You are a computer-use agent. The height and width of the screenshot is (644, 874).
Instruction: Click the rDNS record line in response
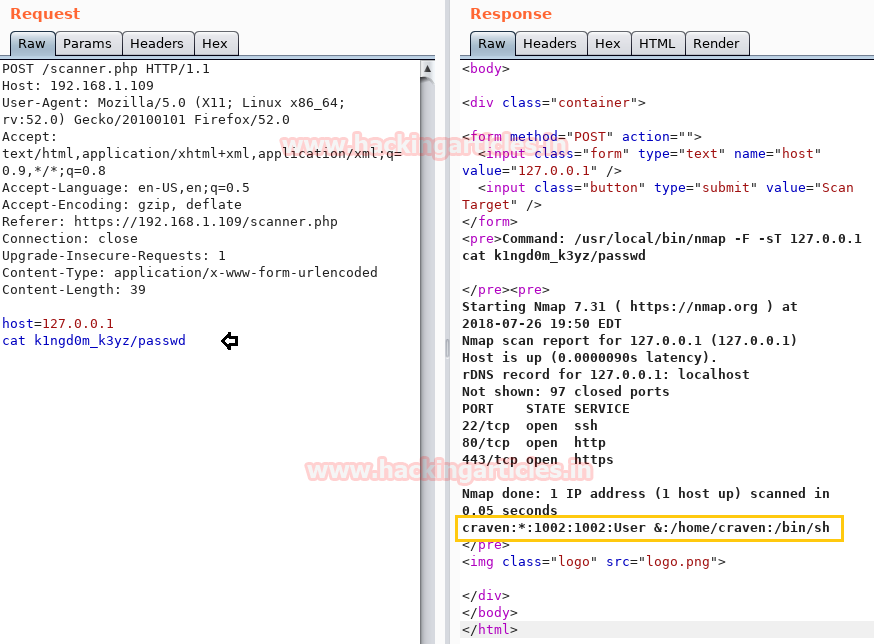pyautogui.click(x=605, y=375)
